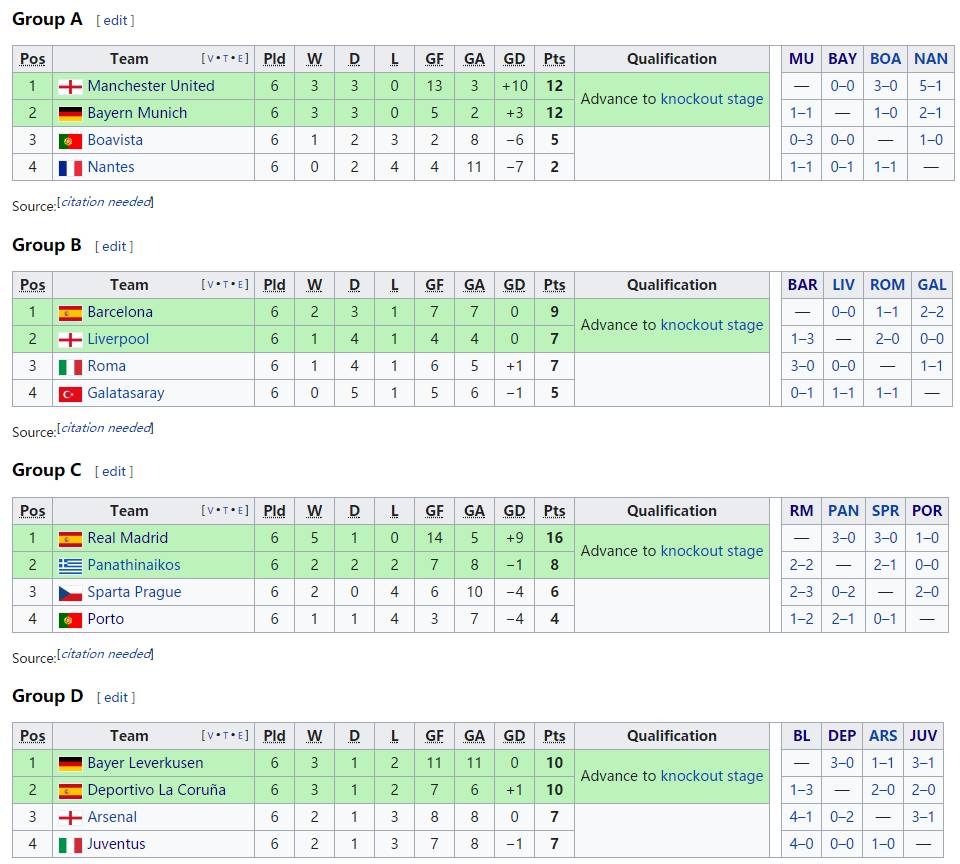Click the 5–1 result against Nantes

pos(931,86)
